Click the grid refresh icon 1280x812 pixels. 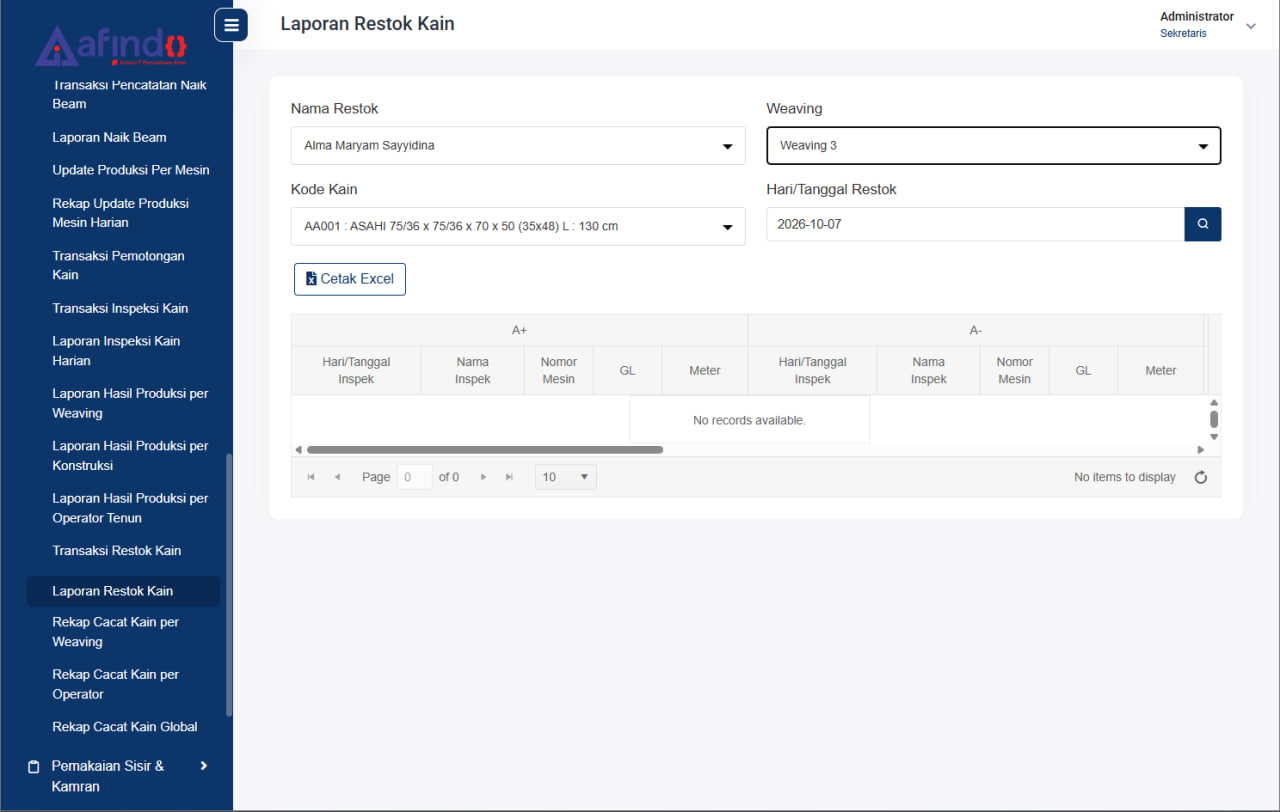[1201, 477]
